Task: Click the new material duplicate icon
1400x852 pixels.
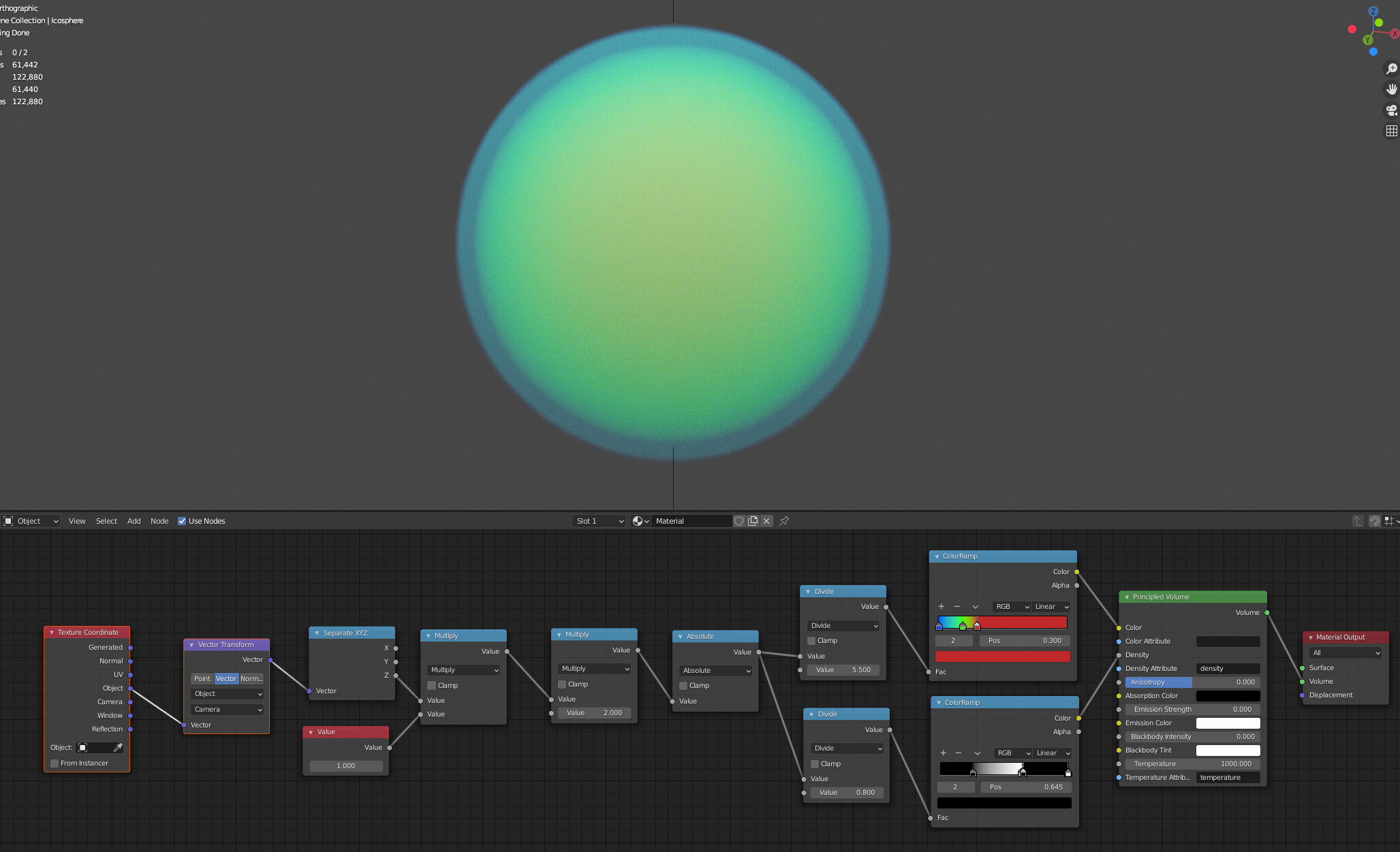Action: click(753, 521)
